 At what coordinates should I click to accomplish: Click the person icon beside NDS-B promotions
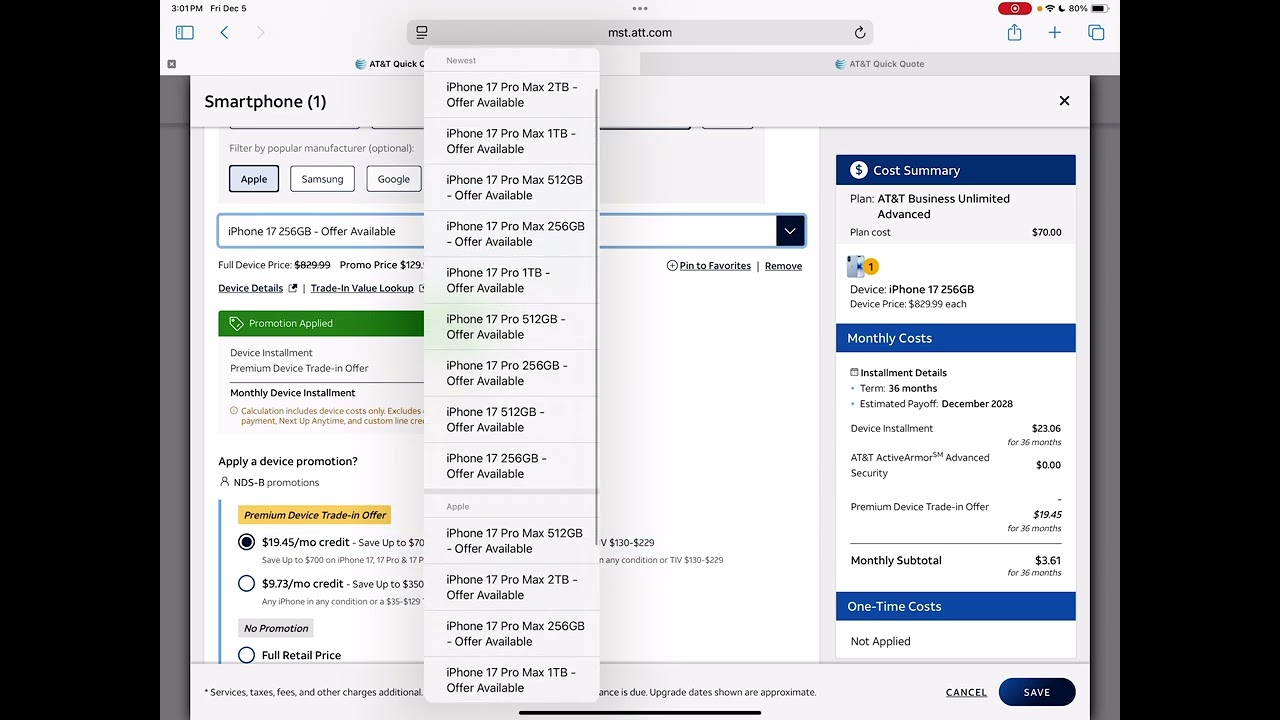(x=224, y=482)
